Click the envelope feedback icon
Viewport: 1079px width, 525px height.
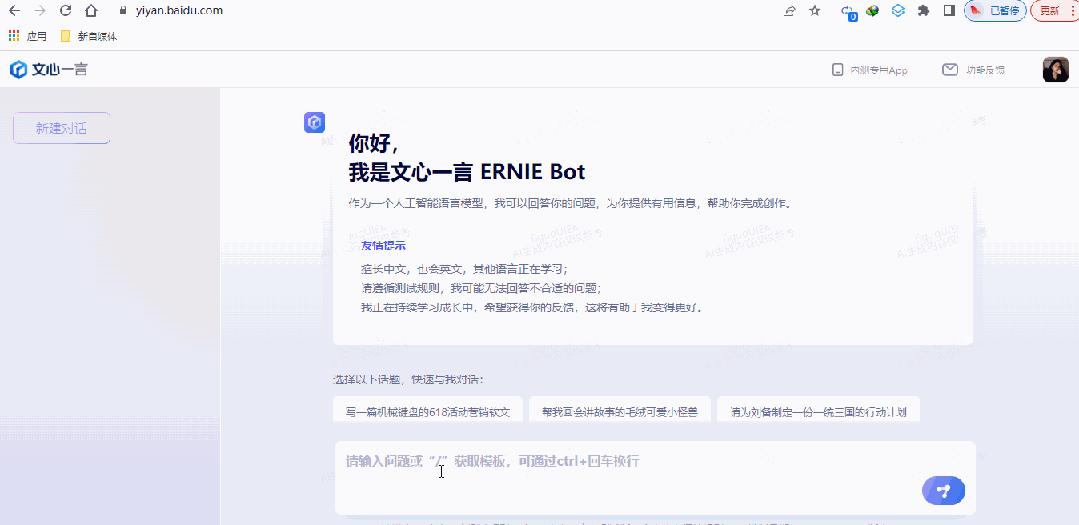950,69
